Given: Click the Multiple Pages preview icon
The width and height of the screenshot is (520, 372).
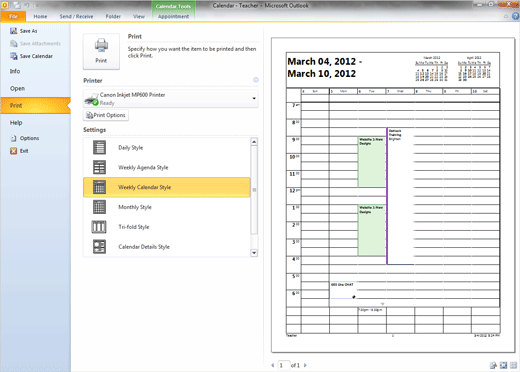Looking at the screenshot, I should (x=513, y=365).
